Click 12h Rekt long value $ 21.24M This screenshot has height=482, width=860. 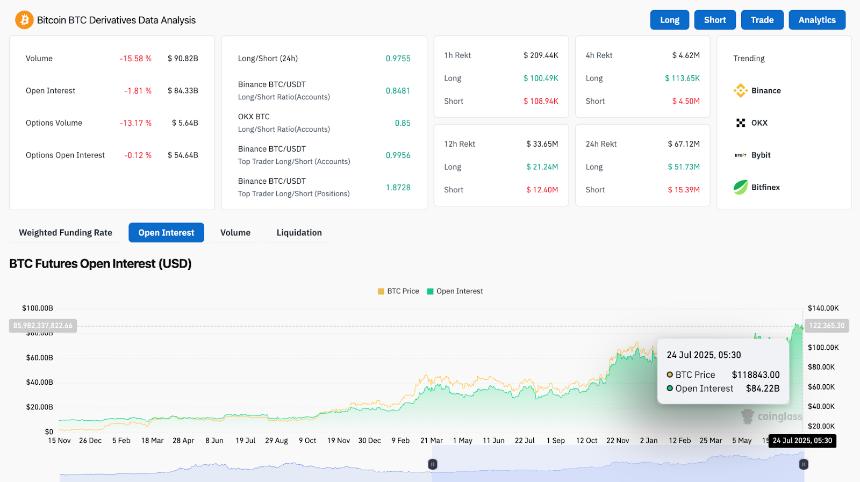tap(542, 167)
